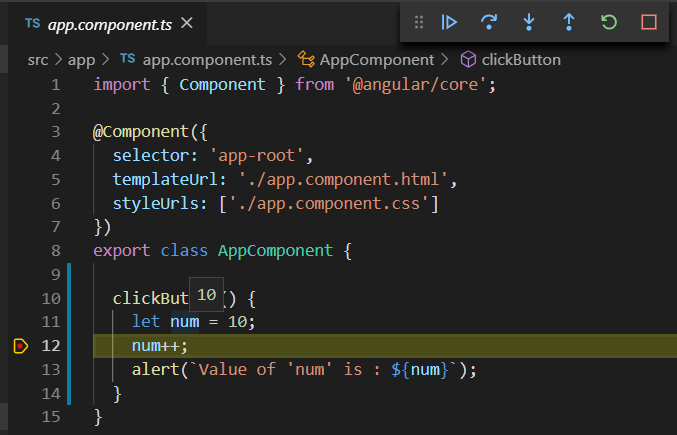
Task: Open the src breadcrumb folder
Action: coord(40,60)
